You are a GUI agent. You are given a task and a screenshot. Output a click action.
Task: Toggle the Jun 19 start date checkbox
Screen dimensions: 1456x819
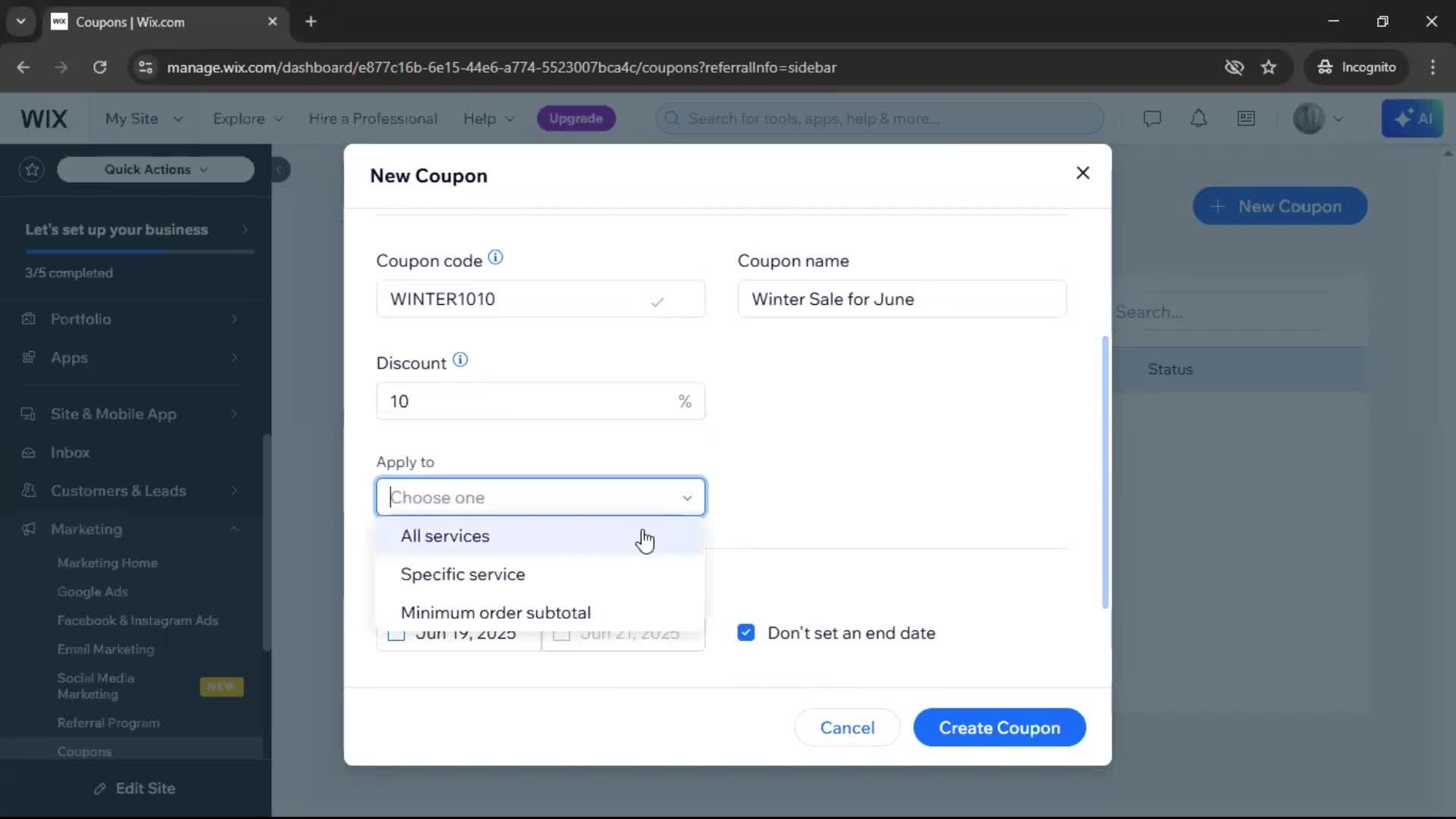[x=396, y=634]
